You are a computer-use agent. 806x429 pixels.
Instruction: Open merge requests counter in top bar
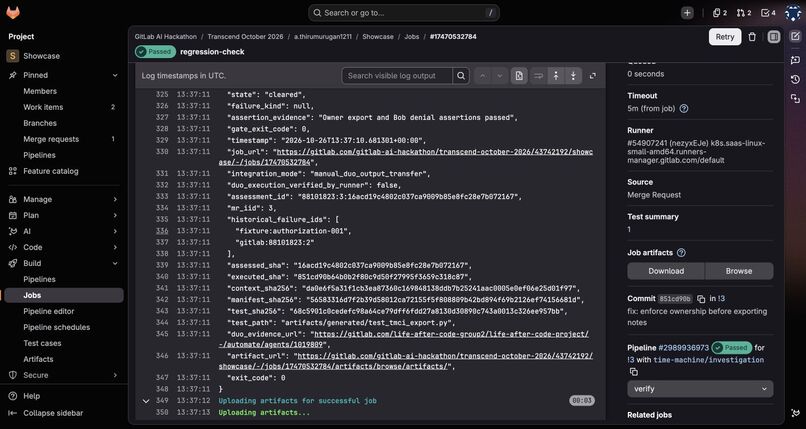[744, 13]
